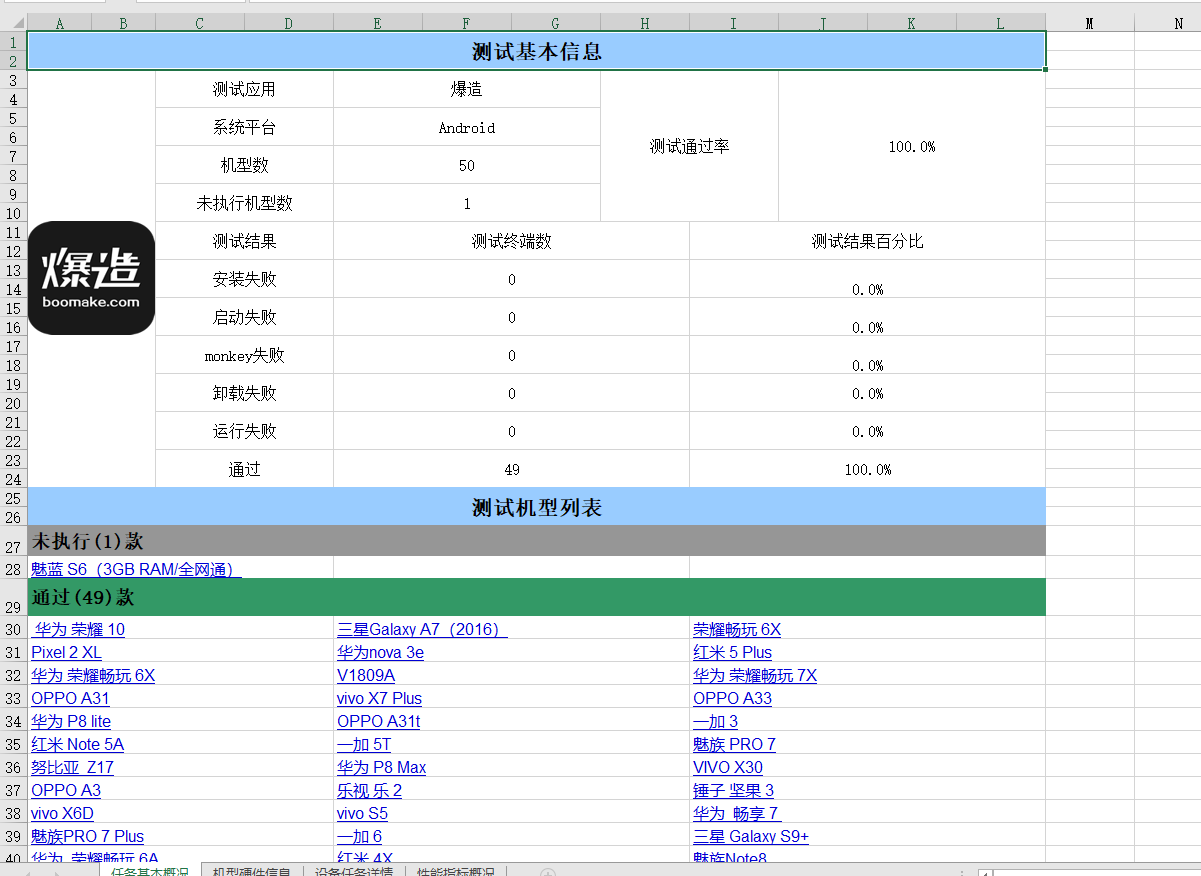The image size is (1201, 876).
Task: Open the 红米 Note 5A link
Action: pos(77,744)
